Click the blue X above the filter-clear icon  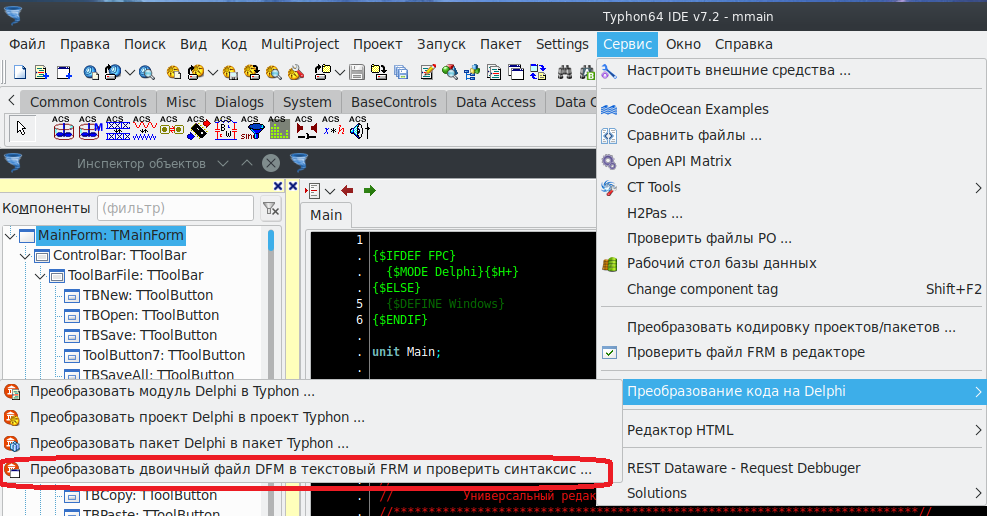click(278, 186)
